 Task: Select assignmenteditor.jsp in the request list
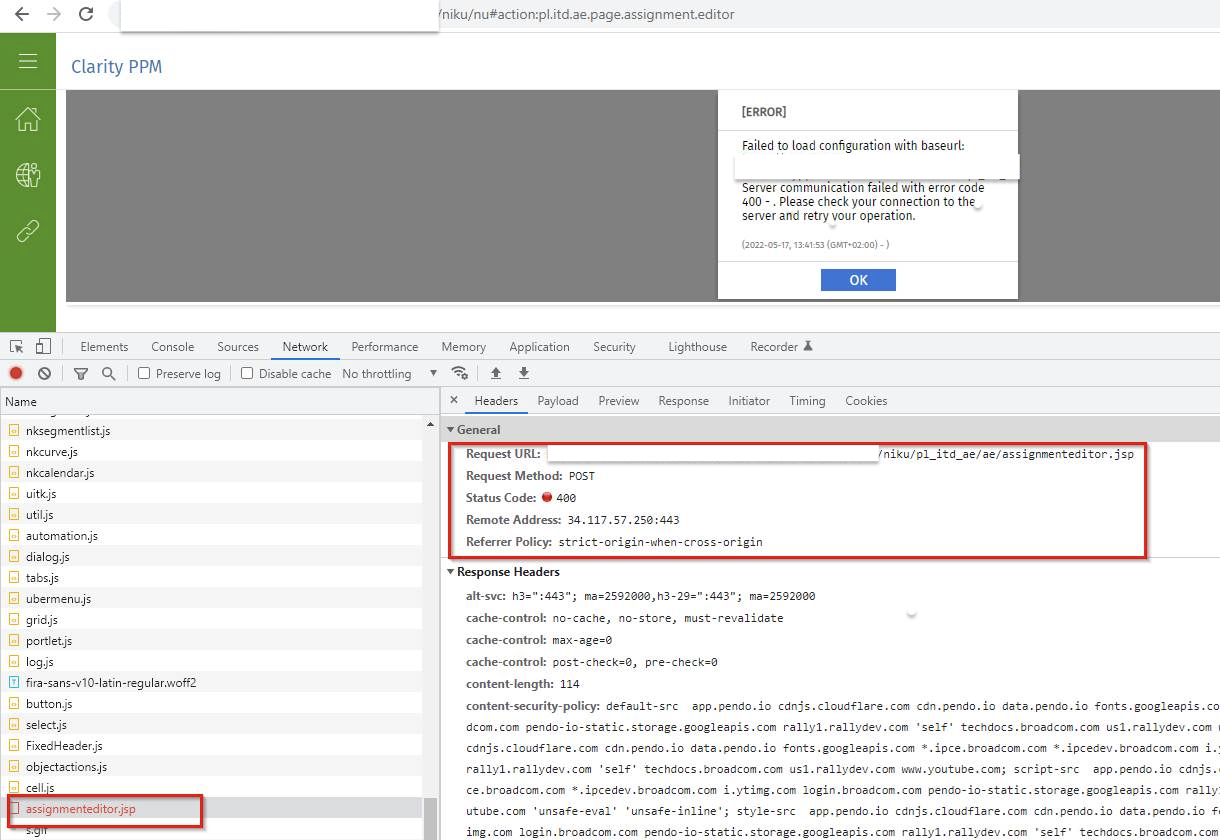coord(80,809)
